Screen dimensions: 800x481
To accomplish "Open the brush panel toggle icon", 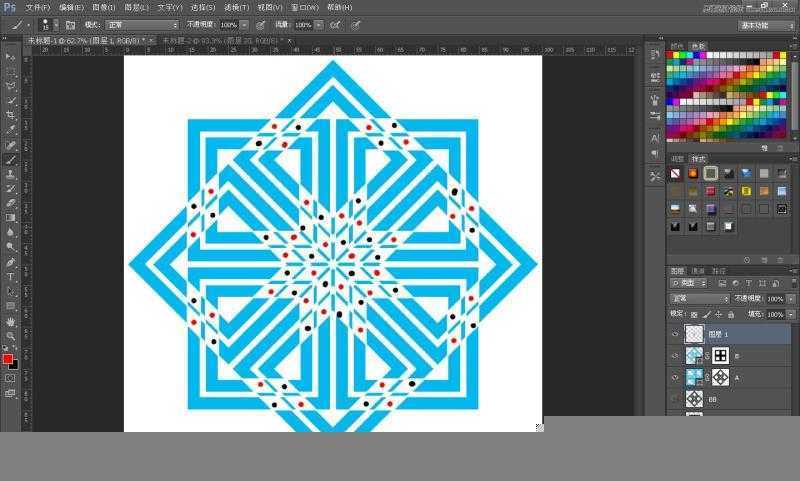I will (70, 24).
